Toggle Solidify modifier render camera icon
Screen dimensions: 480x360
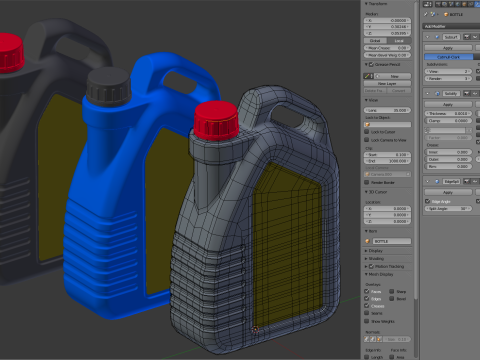pos(467,94)
